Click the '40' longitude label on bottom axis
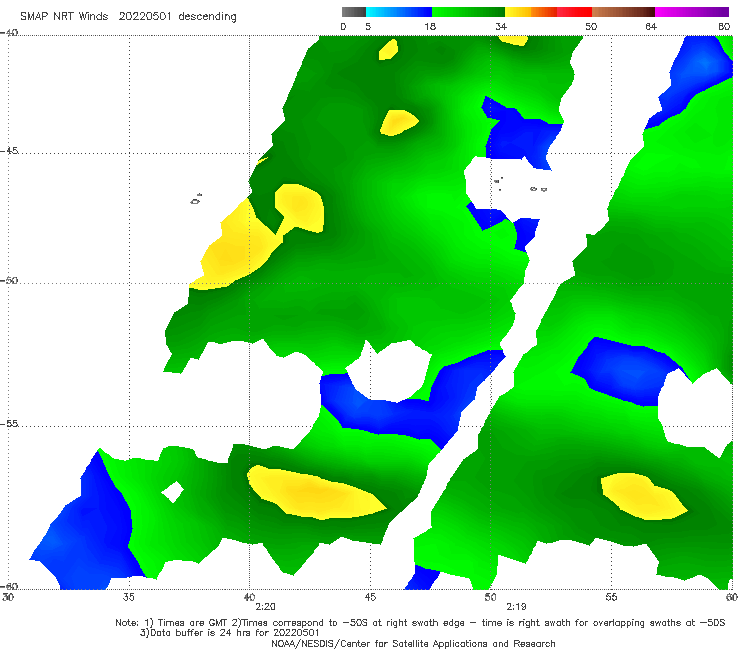The width and height of the screenshot is (740, 650). coord(249,597)
